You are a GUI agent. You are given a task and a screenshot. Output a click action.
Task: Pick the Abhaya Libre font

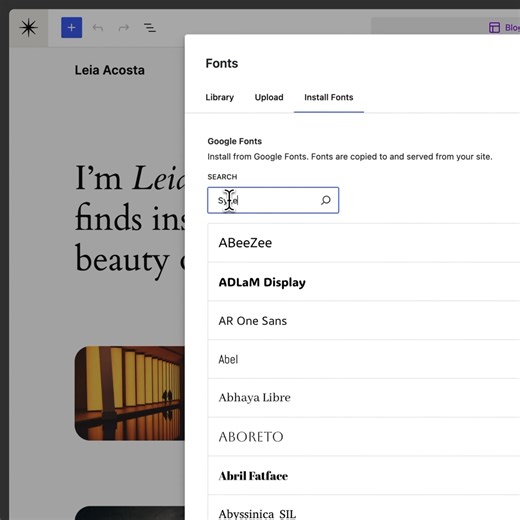[364, 398]
